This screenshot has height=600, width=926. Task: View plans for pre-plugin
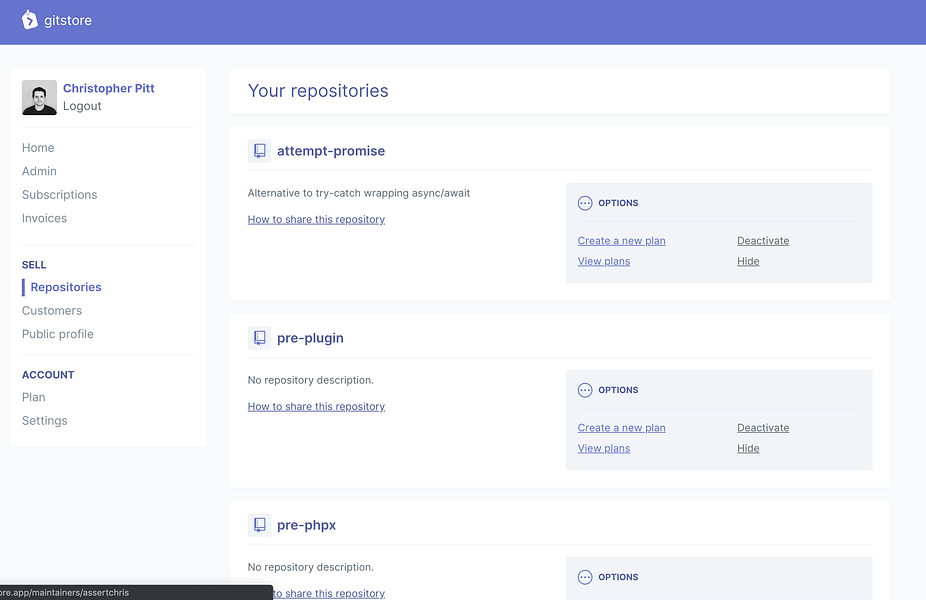[604, 448]
